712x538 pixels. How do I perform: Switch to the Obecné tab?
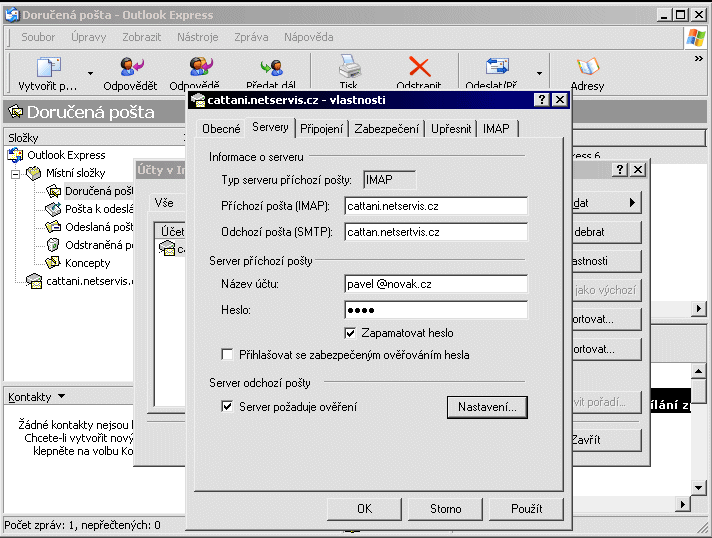221,129
